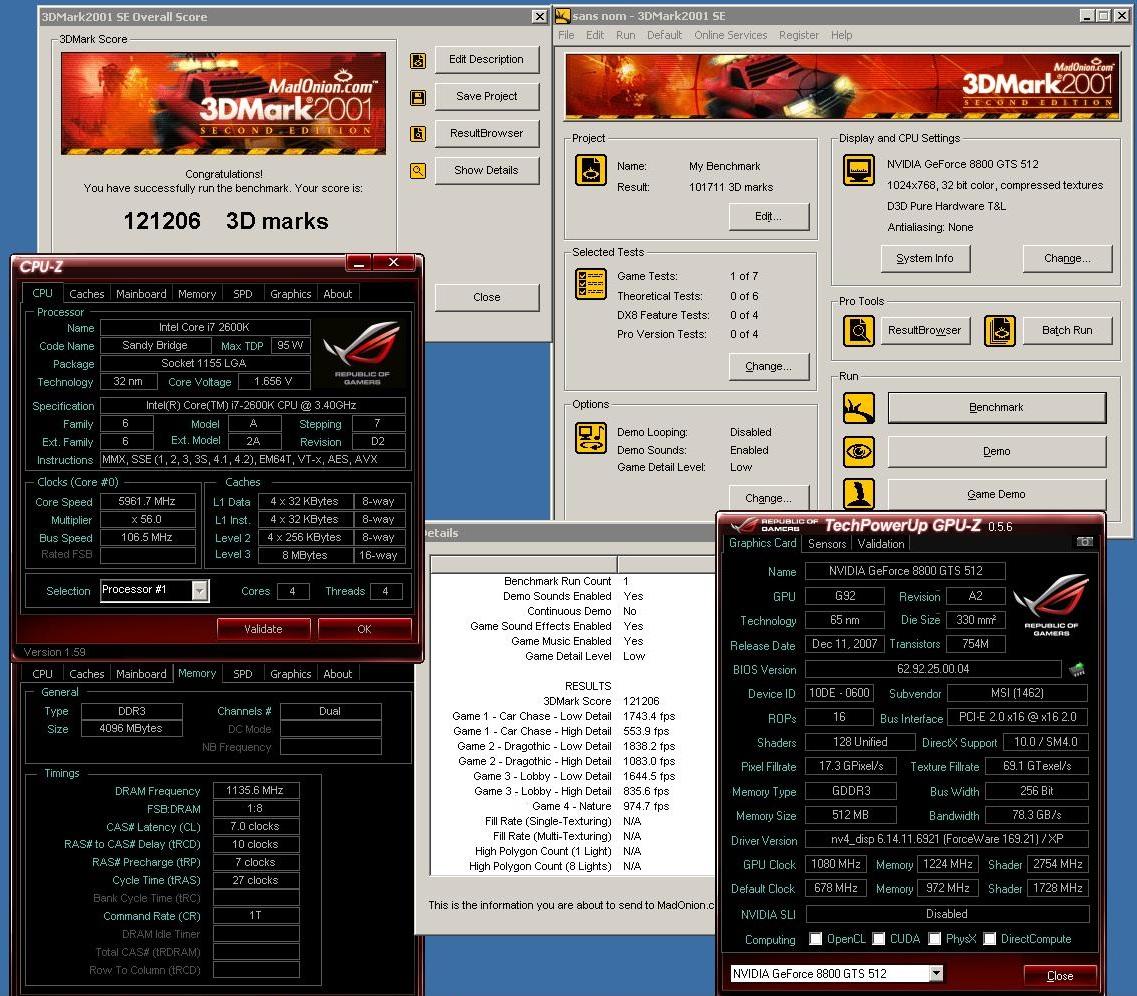Click the GPU Clock 1080 MHz field
1137x996 pixels.
coord(835,864)
